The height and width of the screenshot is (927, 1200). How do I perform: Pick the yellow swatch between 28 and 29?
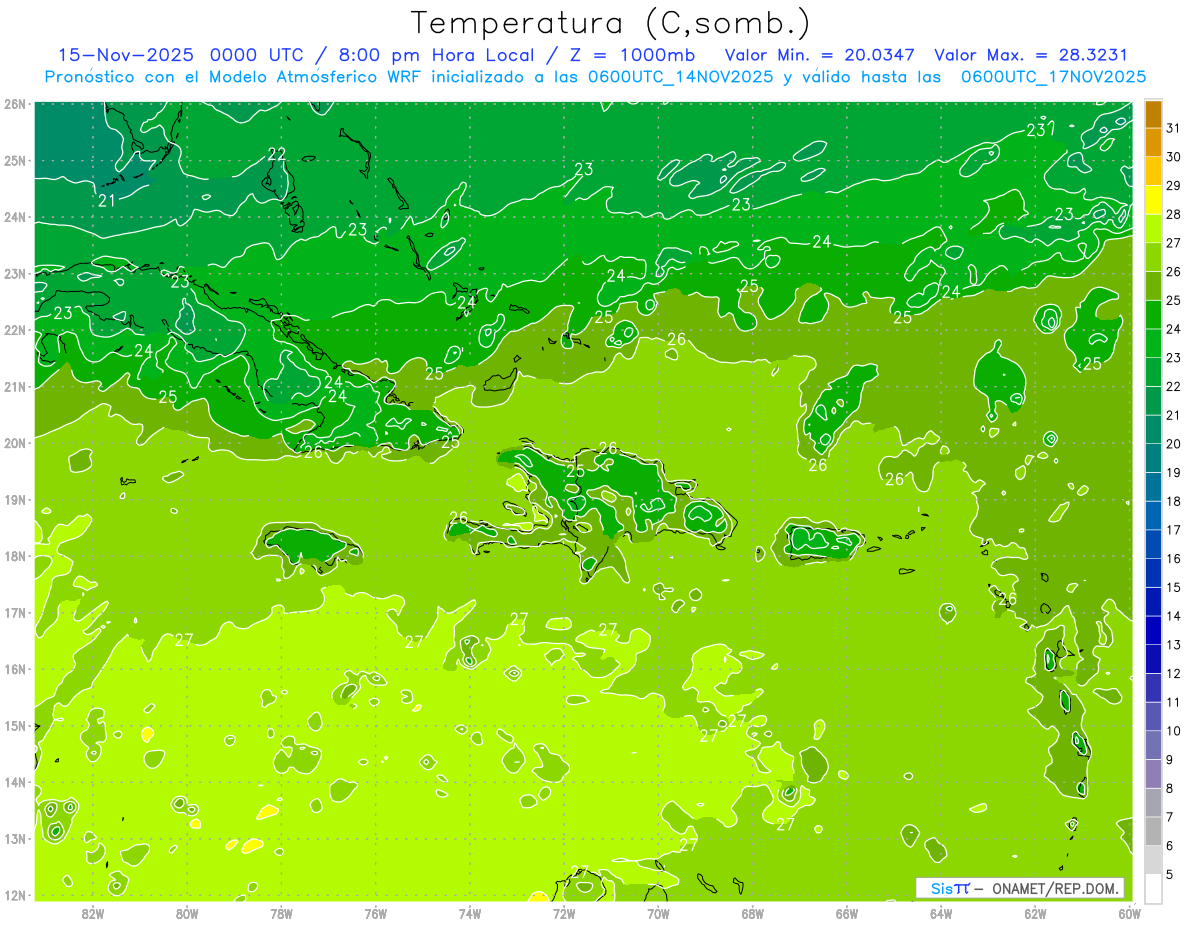pos(1154,200)
